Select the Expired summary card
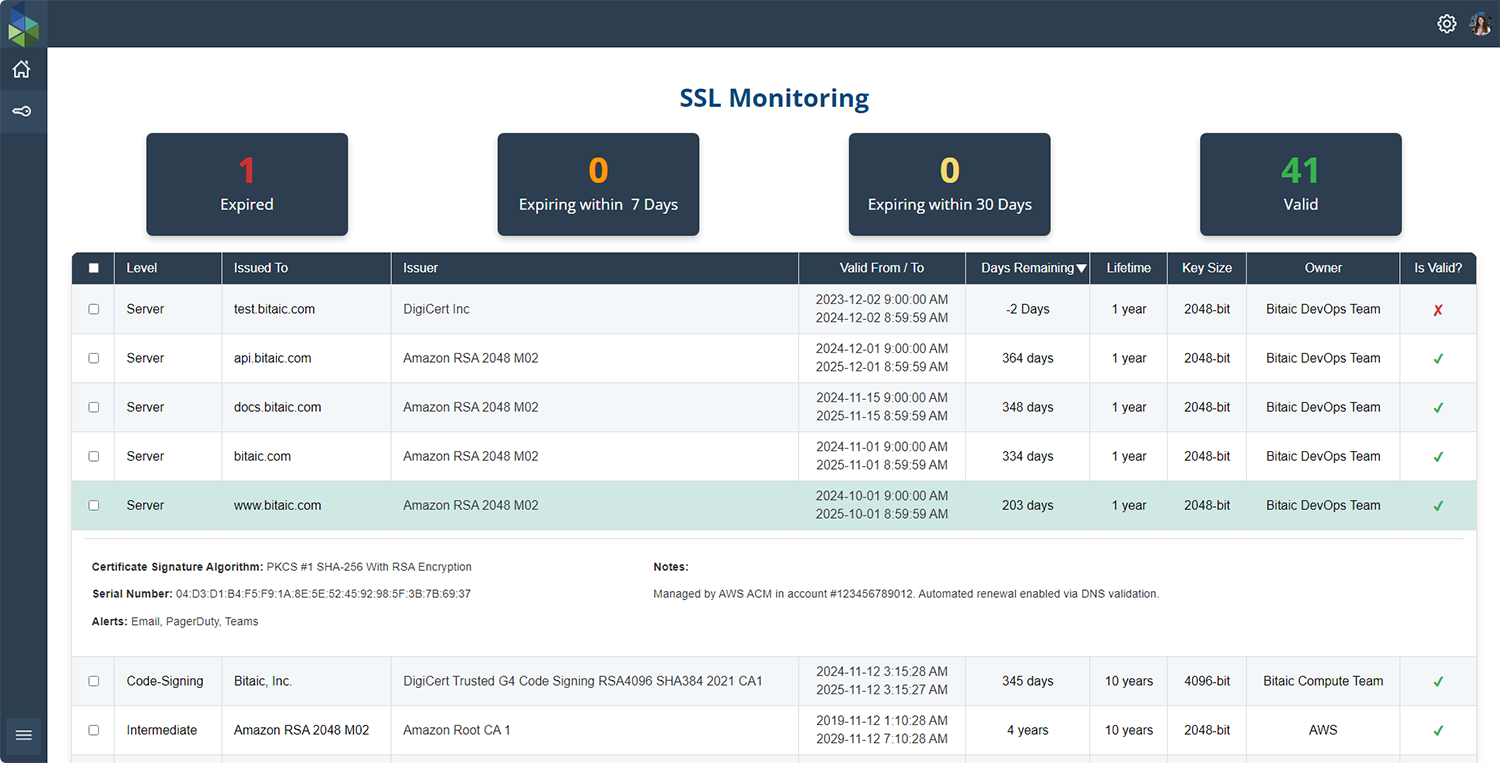Image resolution: width=1500 pixels, height=763 pixels. [246, 184]
